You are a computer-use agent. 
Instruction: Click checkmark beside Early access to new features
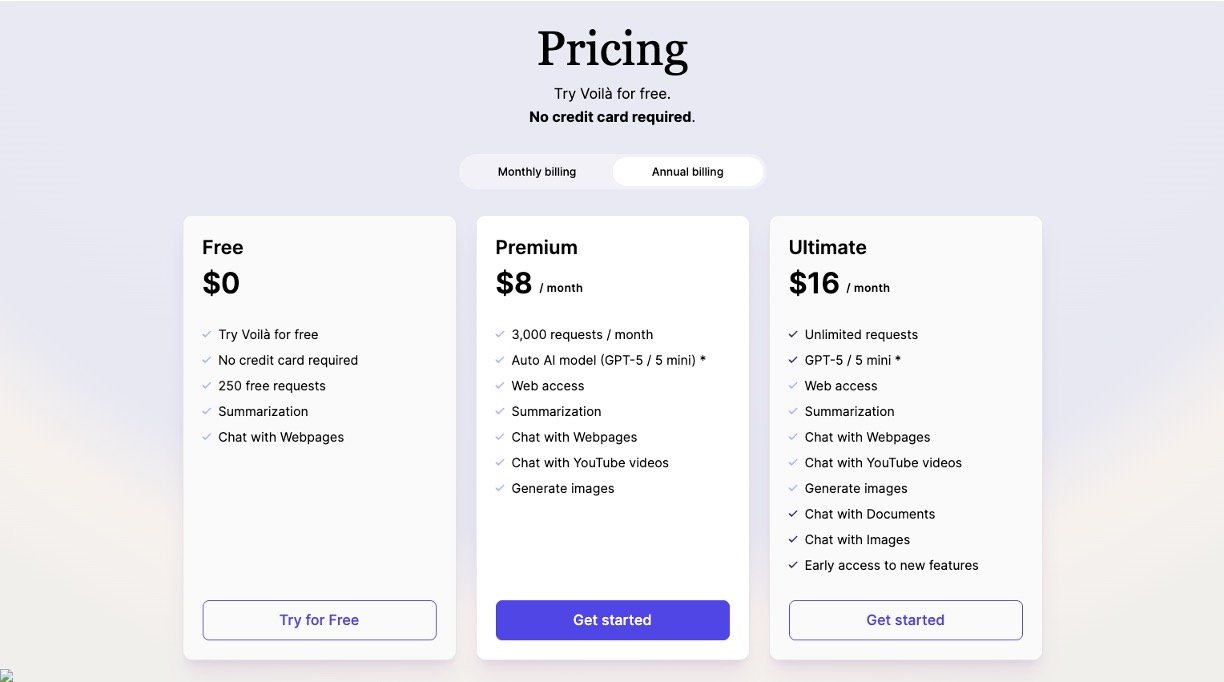point(793,565)
